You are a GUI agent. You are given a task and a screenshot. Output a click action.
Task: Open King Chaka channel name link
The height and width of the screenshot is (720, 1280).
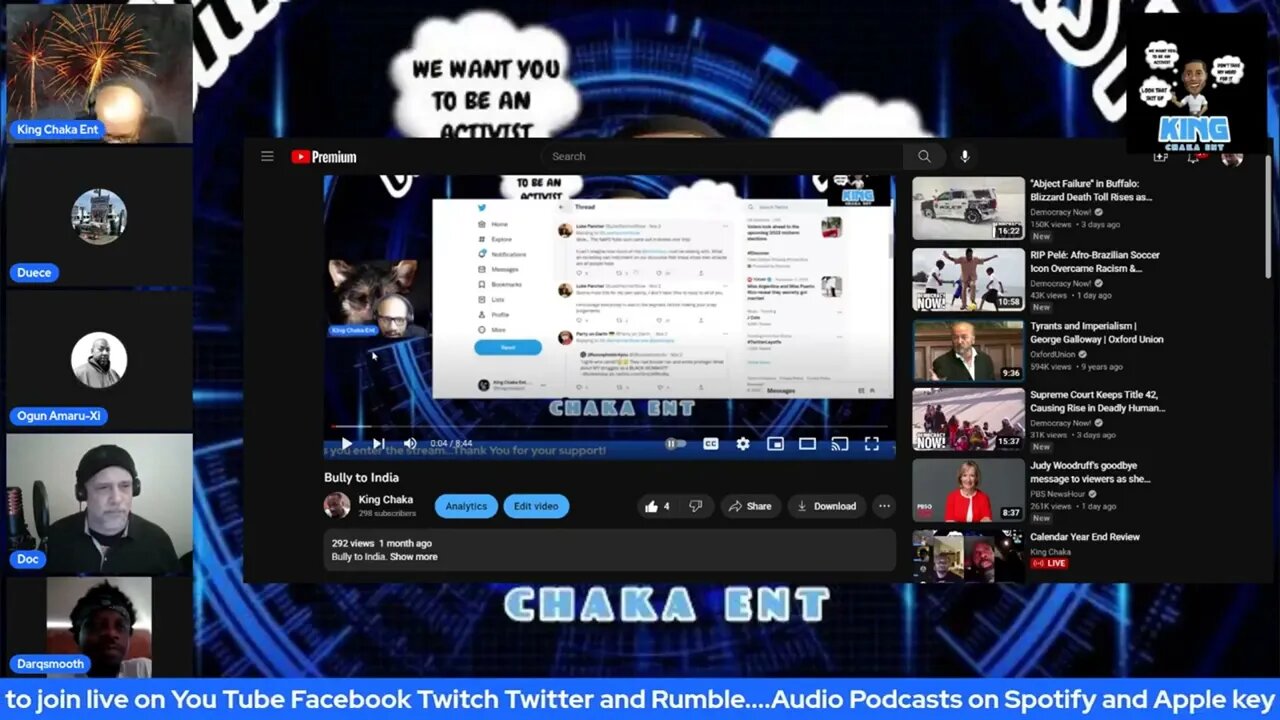pyautogui.click(x=386, y=500)
